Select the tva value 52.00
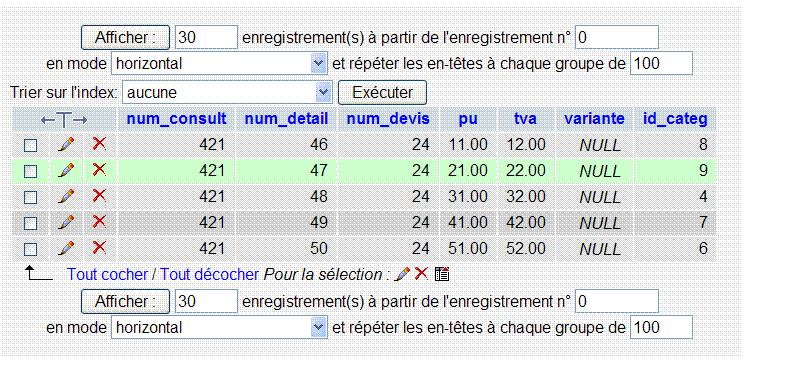 [x=526, y=248]
